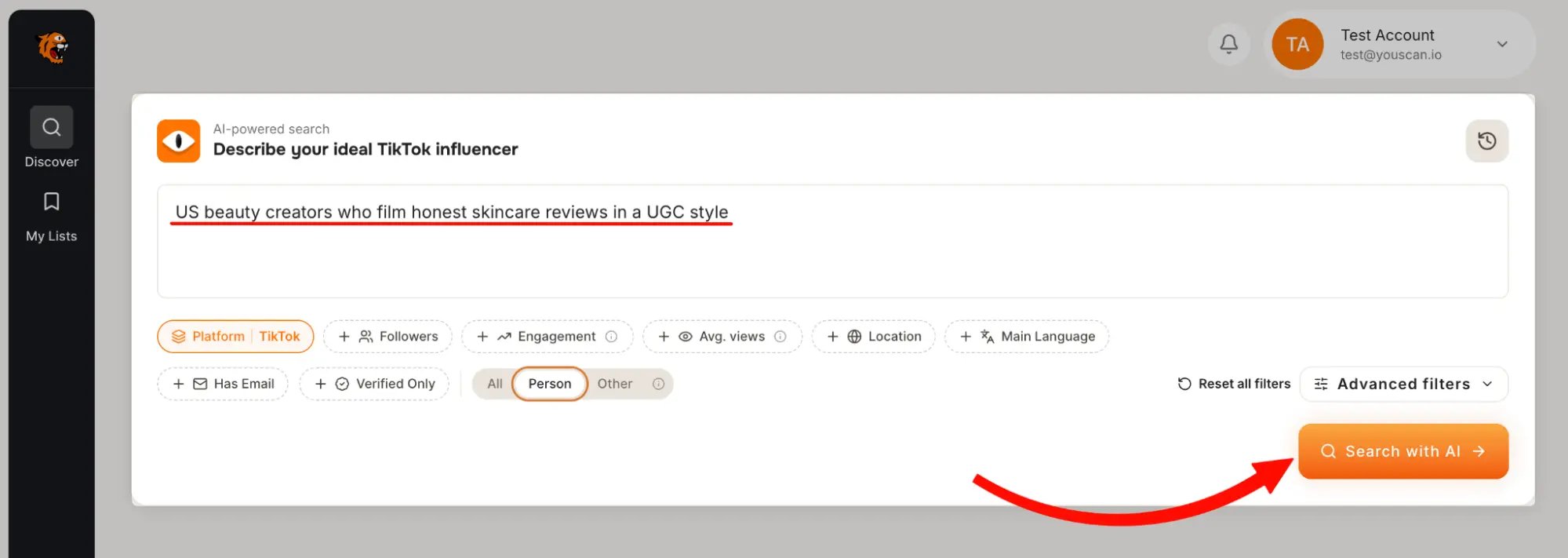Click the Discover label in sidebar
This screenshot has width=1568, height=558.
coord(52,162)
